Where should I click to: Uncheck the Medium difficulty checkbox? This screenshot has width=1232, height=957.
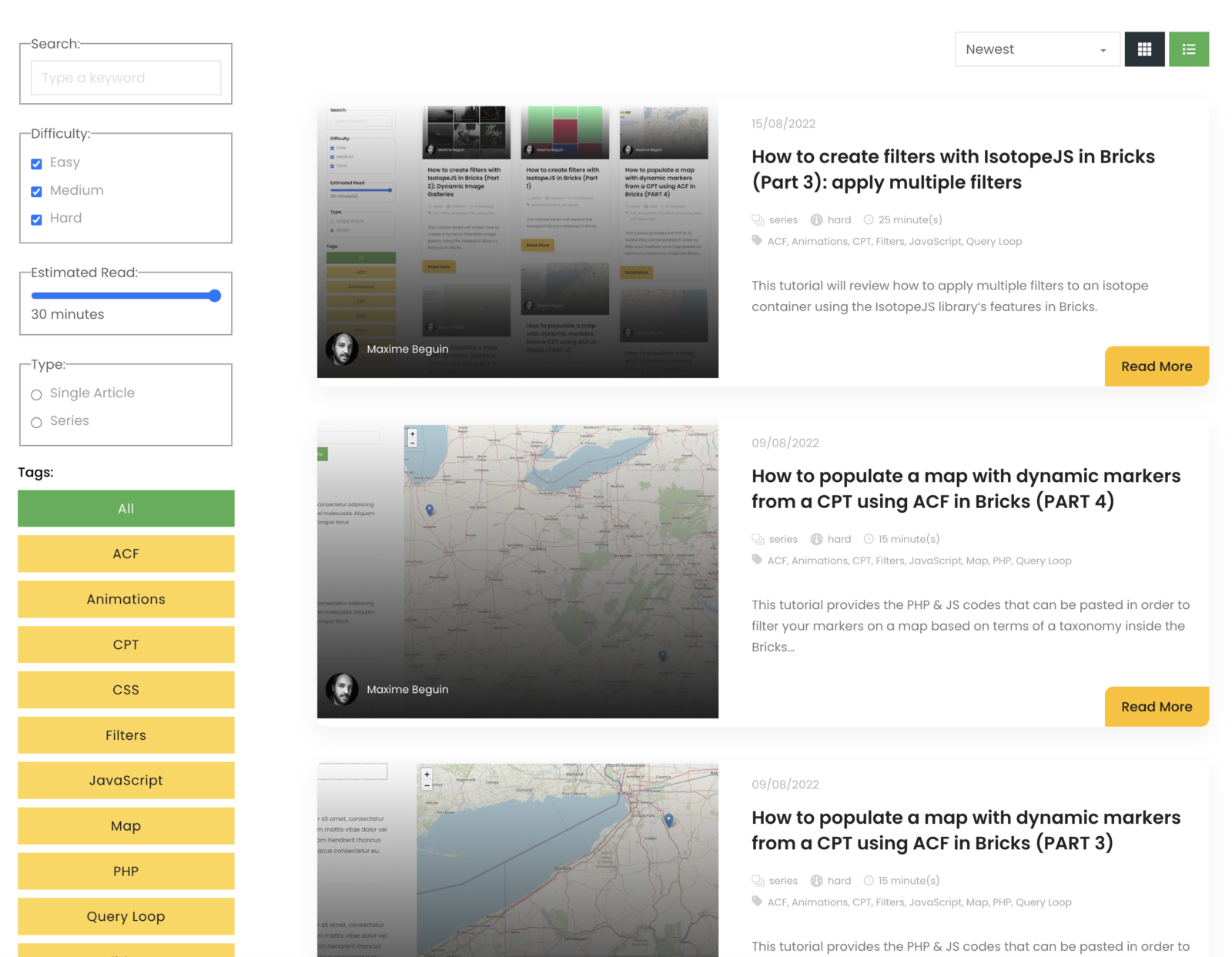click(x=36, y=191)
